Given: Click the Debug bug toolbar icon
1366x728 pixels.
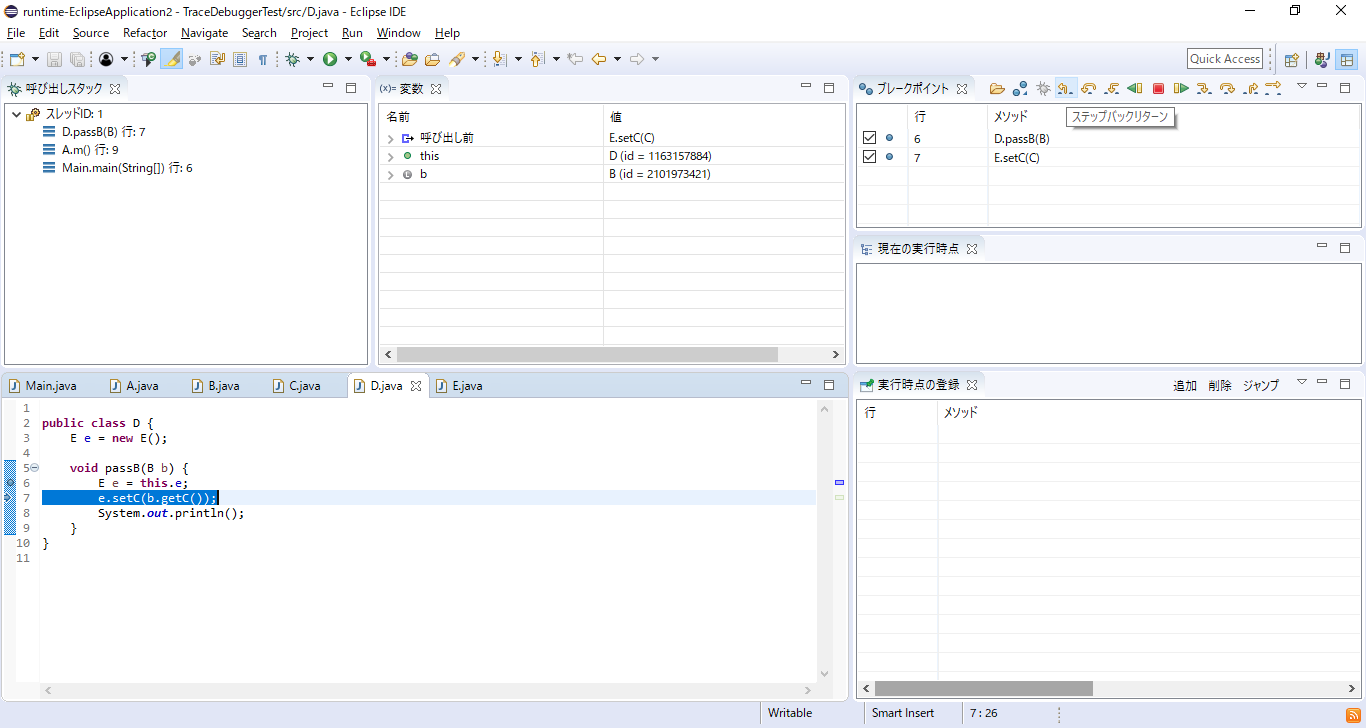Looking at the screenshot, I should click(292, 59).
